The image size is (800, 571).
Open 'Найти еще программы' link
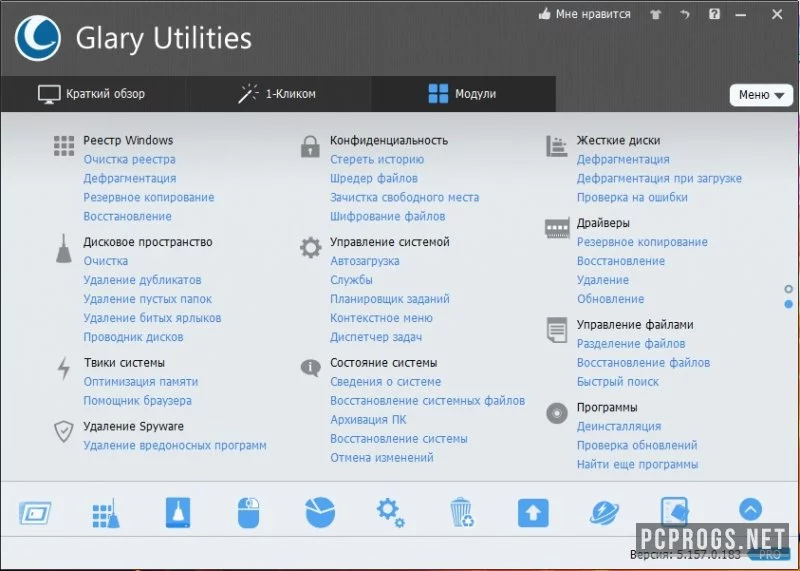pos(638,464)
